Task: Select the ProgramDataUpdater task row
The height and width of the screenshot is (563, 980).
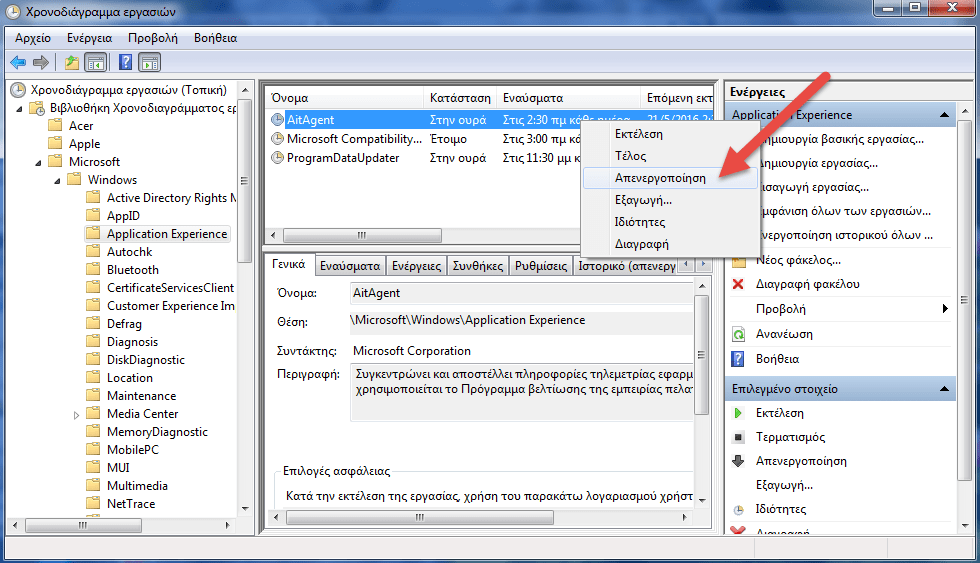Action: point(343,158)
